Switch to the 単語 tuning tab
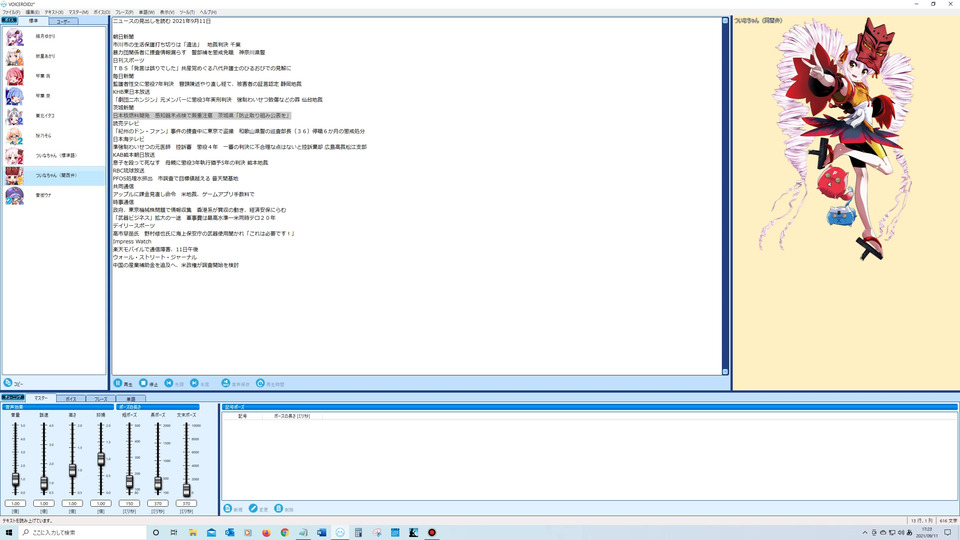 pos(130,399)
